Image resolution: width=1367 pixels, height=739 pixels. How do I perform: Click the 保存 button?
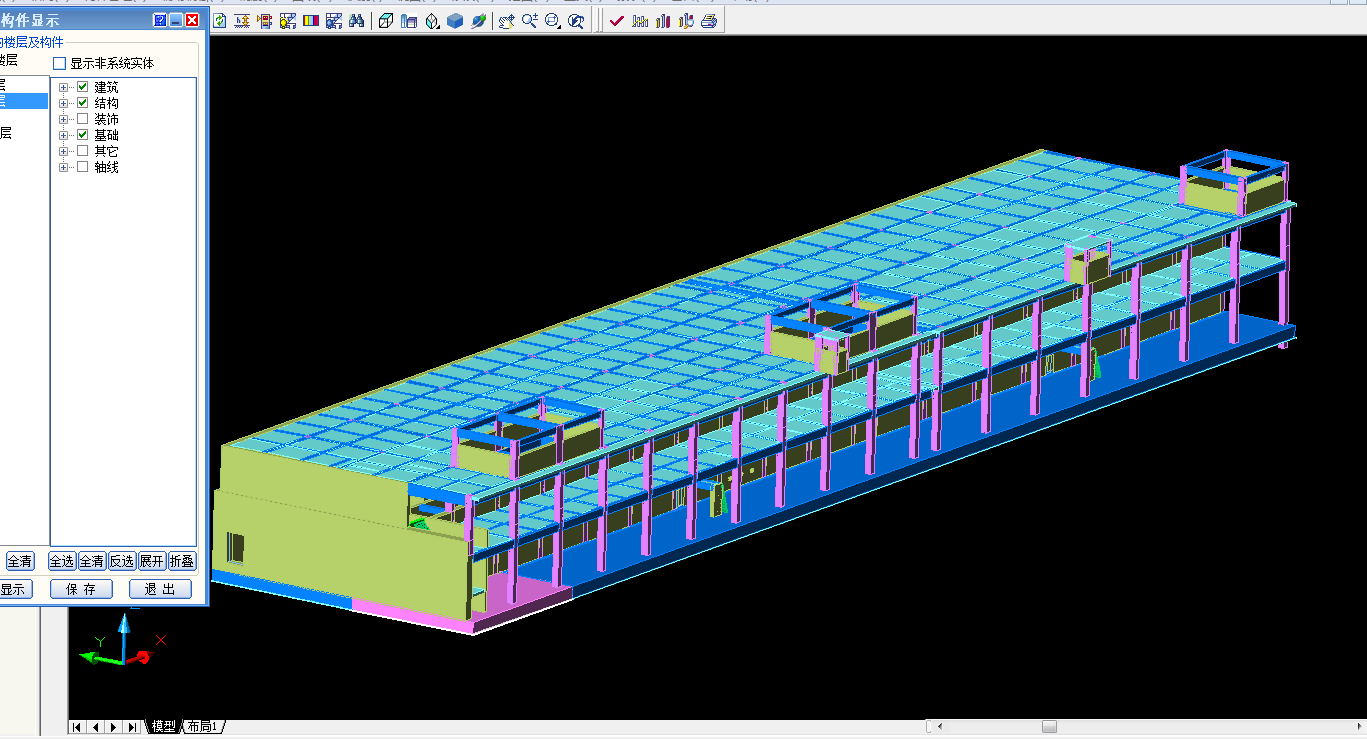[x=83, y=589]
